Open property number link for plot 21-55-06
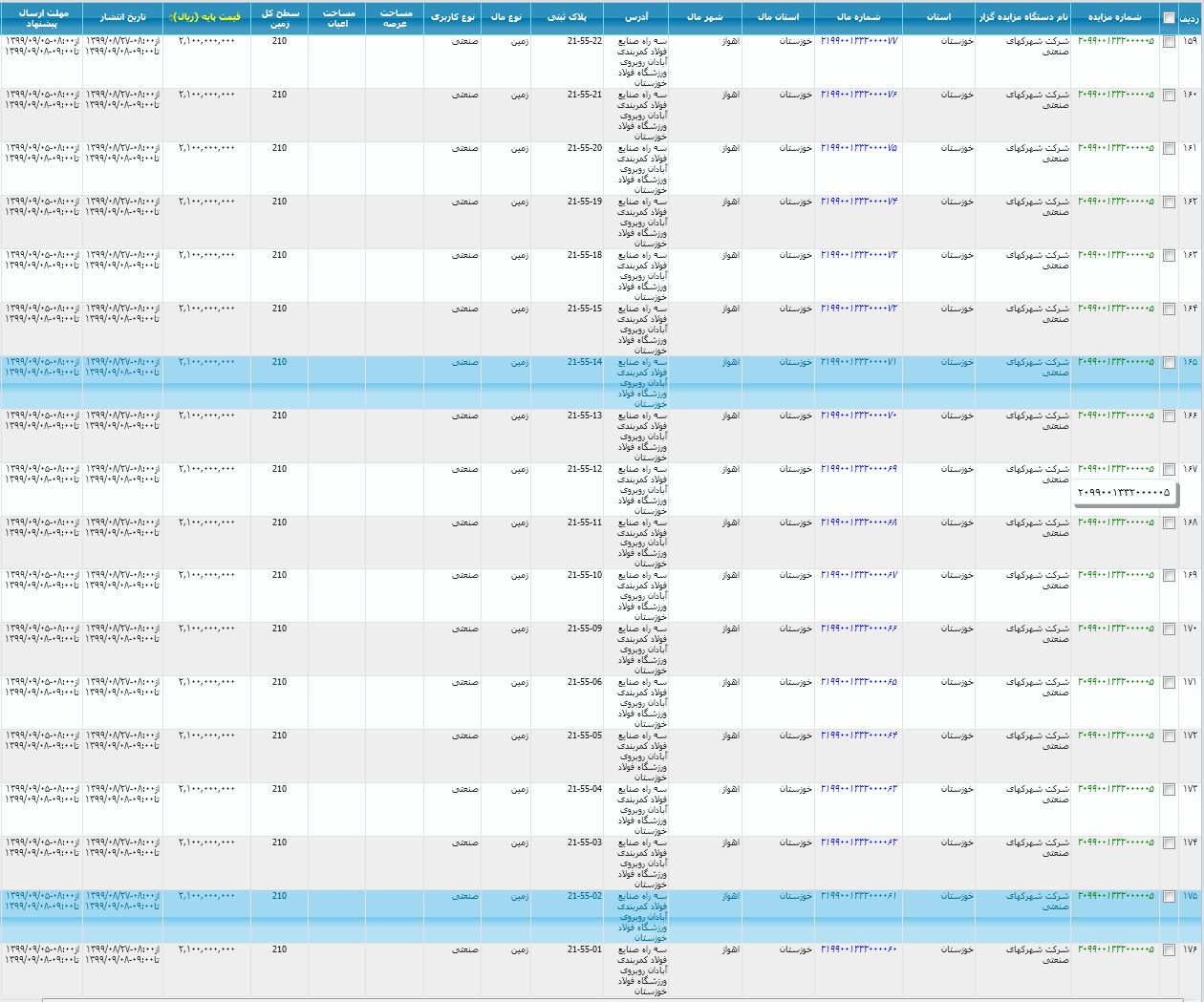This screenshot has width=1204, height=1002. coord(858,682)
